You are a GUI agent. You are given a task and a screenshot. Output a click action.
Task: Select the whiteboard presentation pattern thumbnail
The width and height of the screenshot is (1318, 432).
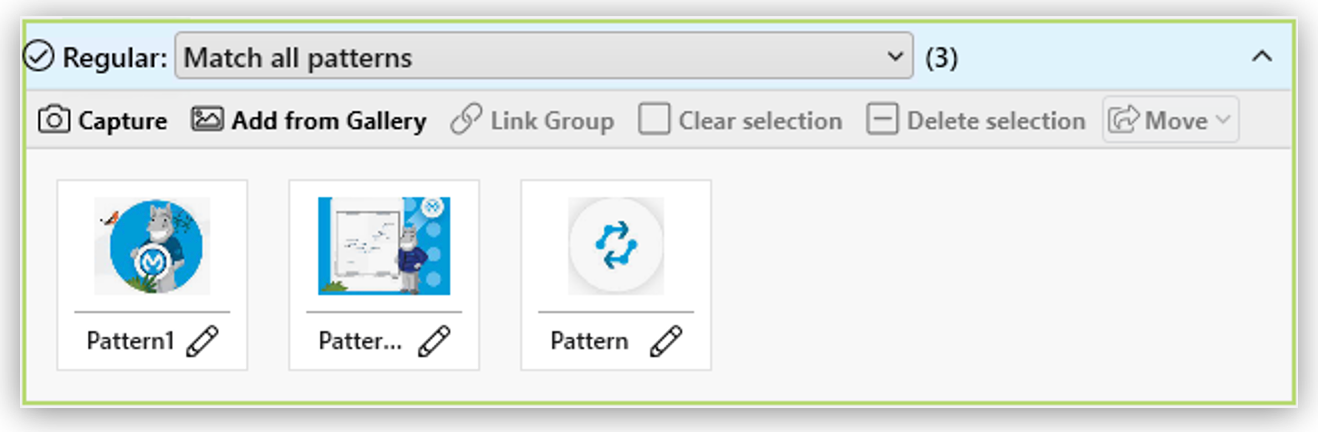click(x=384, y=246)
